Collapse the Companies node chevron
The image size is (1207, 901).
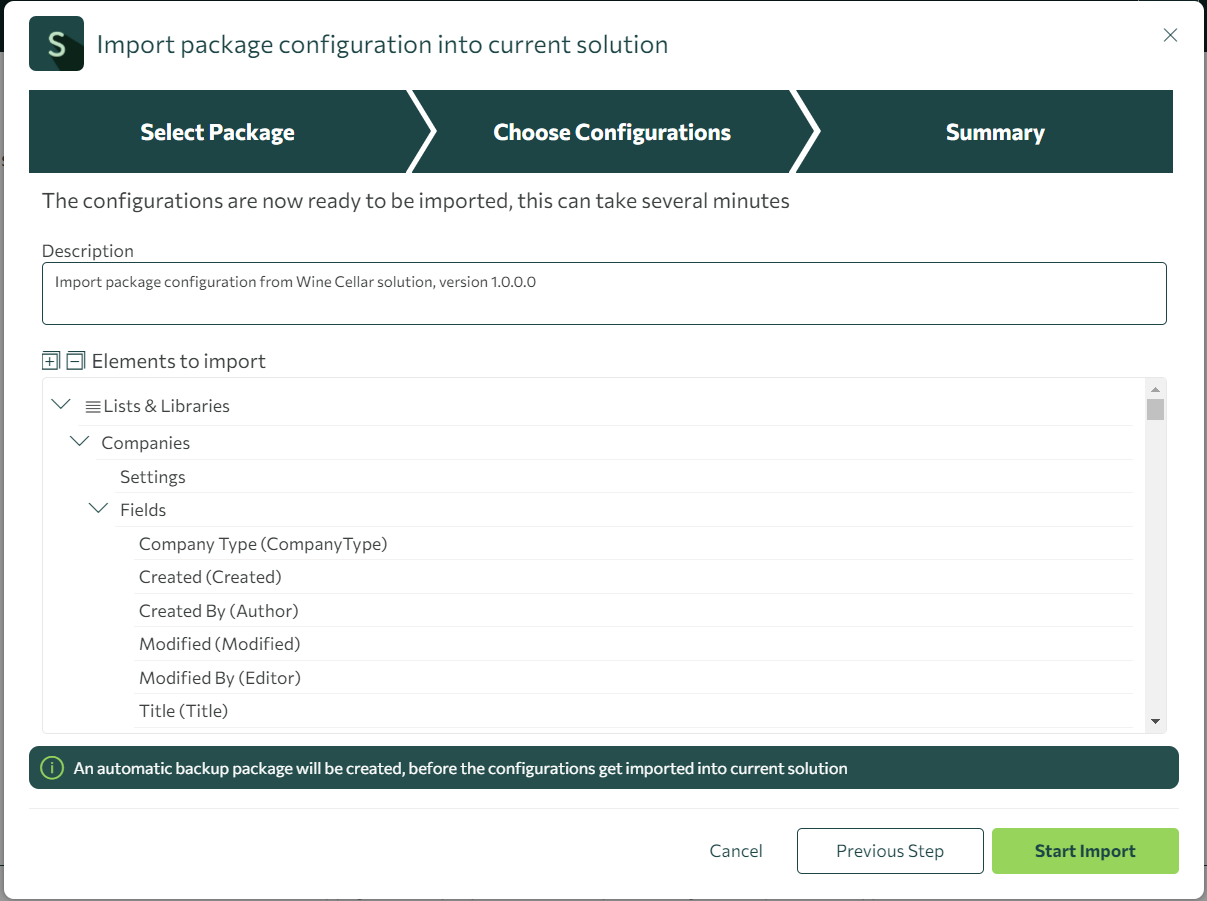pos(79,440)
